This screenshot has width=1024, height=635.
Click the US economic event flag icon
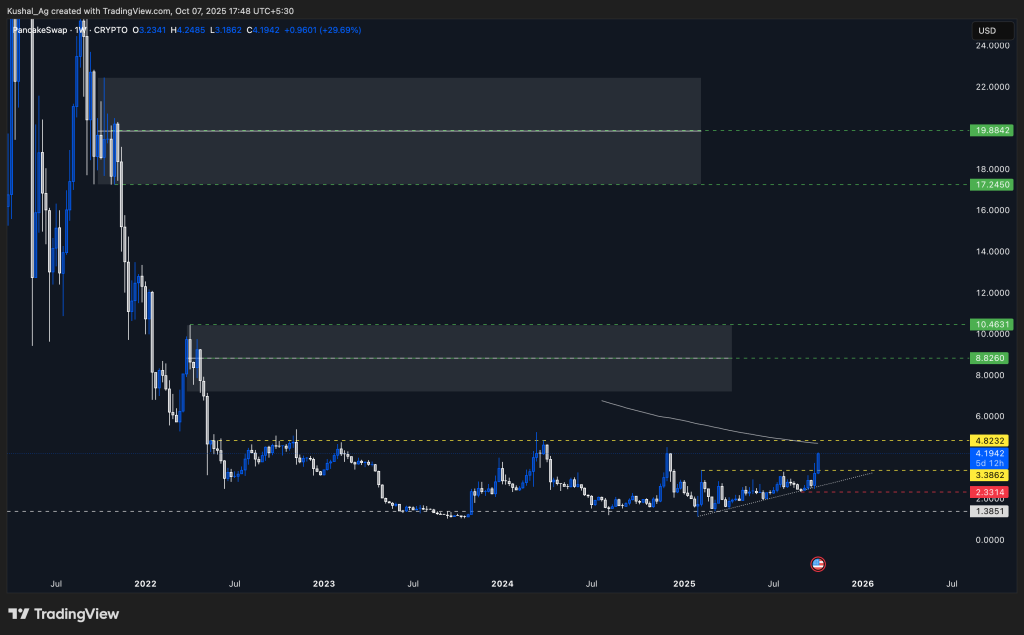[x=818, y=564]
